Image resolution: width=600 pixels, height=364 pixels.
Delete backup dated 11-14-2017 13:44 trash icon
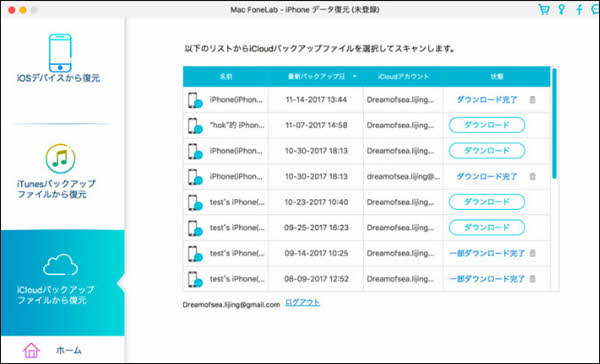(x=532, y=100)
